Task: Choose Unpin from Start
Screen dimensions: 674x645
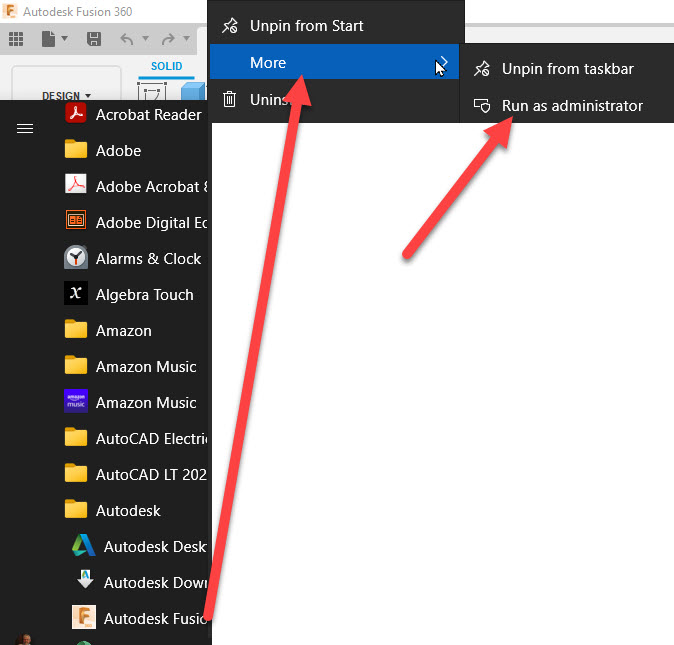Action: click(335, 26)
